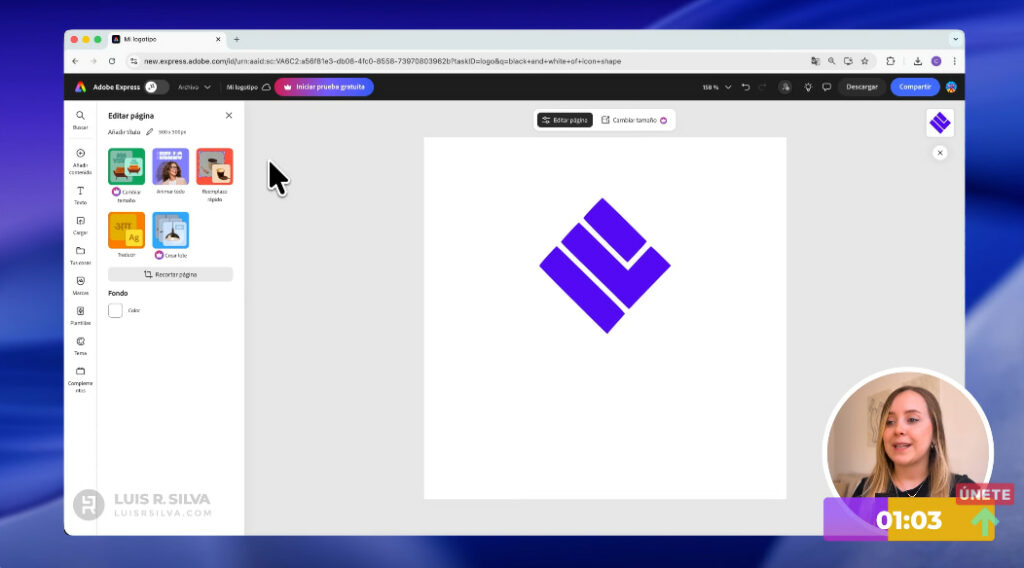Screen dimensions: 1024x568
Task: Click the Editar página tab above canvas
Action: click(565, 120)
